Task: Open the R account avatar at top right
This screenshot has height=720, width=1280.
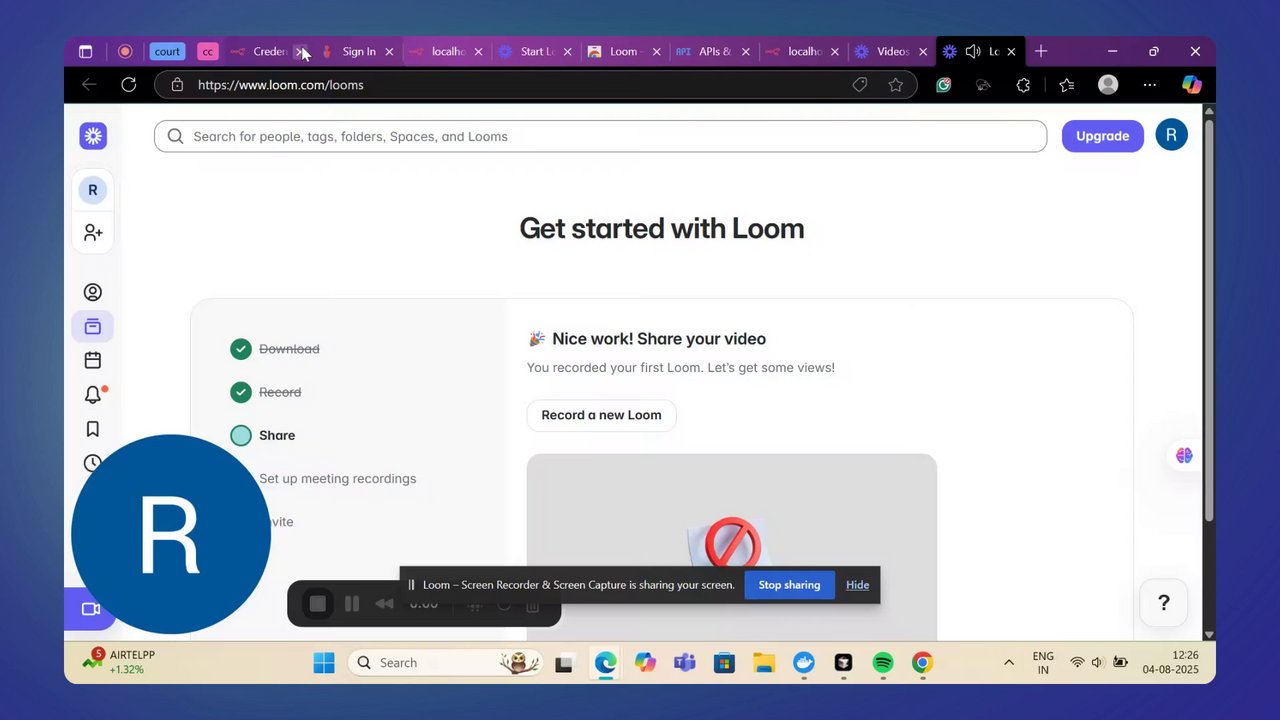Action: tap(1171, 135)
